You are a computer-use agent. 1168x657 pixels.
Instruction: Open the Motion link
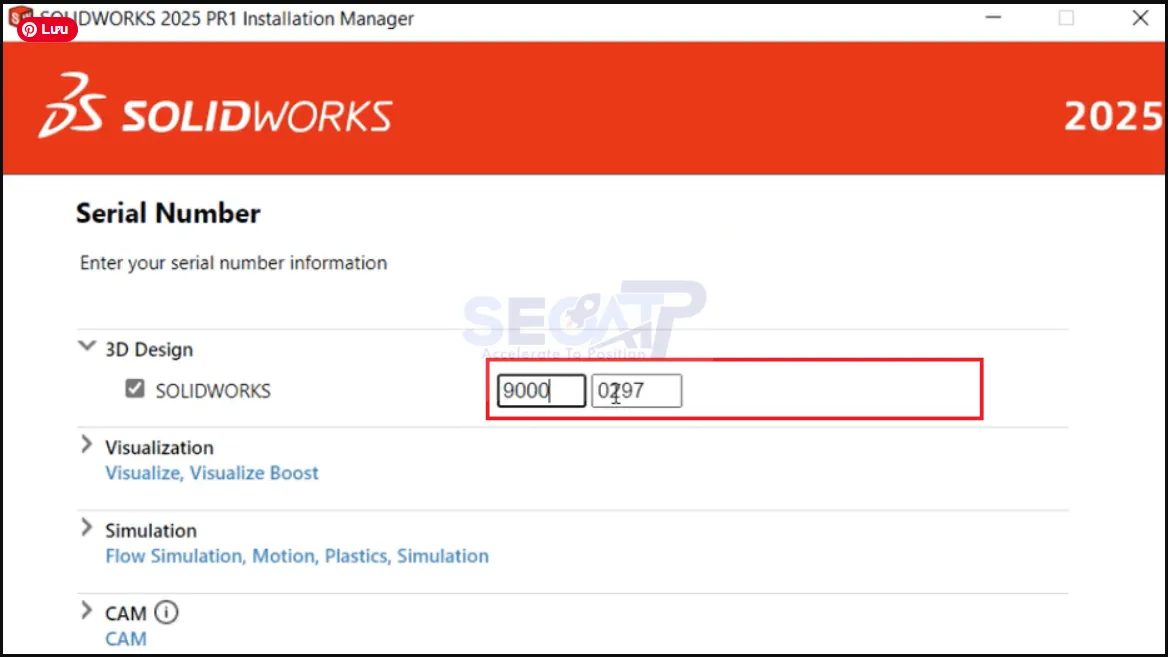(x=284, y=555)
